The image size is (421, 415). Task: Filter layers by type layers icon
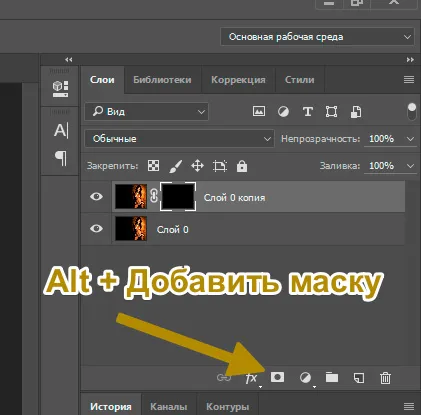pos(307,112)
